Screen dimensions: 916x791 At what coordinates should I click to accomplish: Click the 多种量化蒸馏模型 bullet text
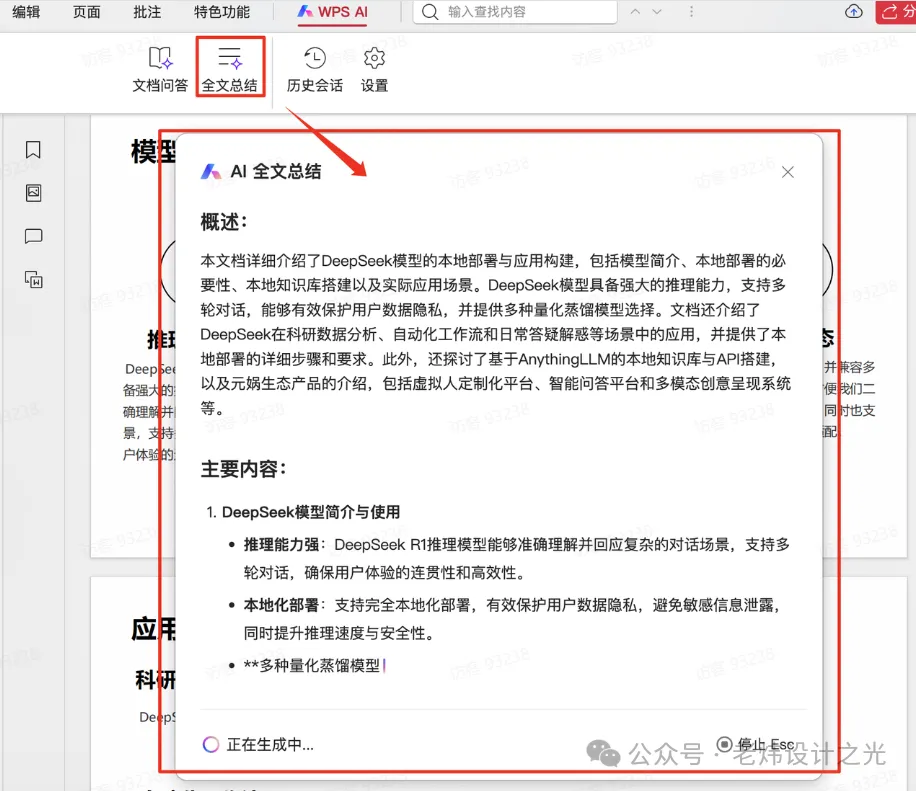tap(312, 665)
